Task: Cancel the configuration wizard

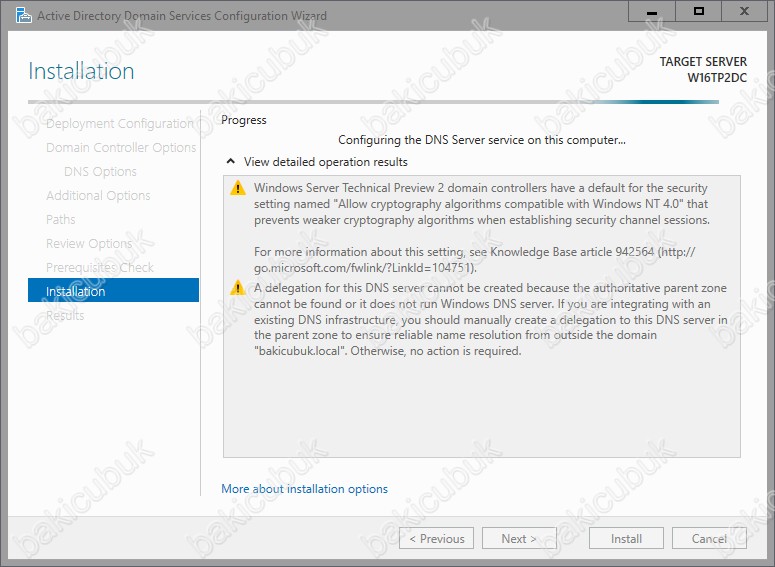Action: click(x=709, y=538)
